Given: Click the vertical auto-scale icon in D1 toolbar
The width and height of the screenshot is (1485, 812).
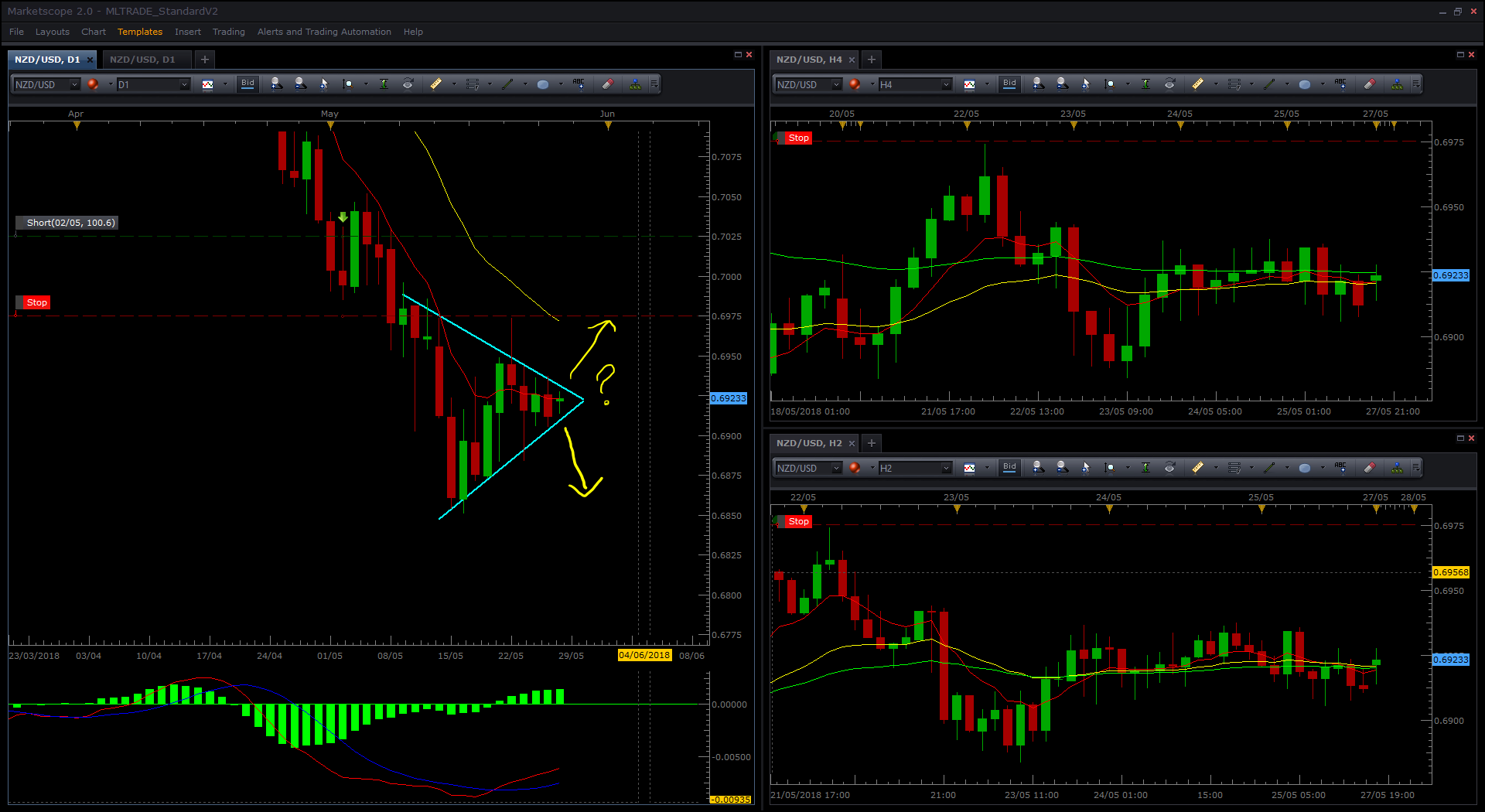Looking at the screenshot, I should coord(384,84).
